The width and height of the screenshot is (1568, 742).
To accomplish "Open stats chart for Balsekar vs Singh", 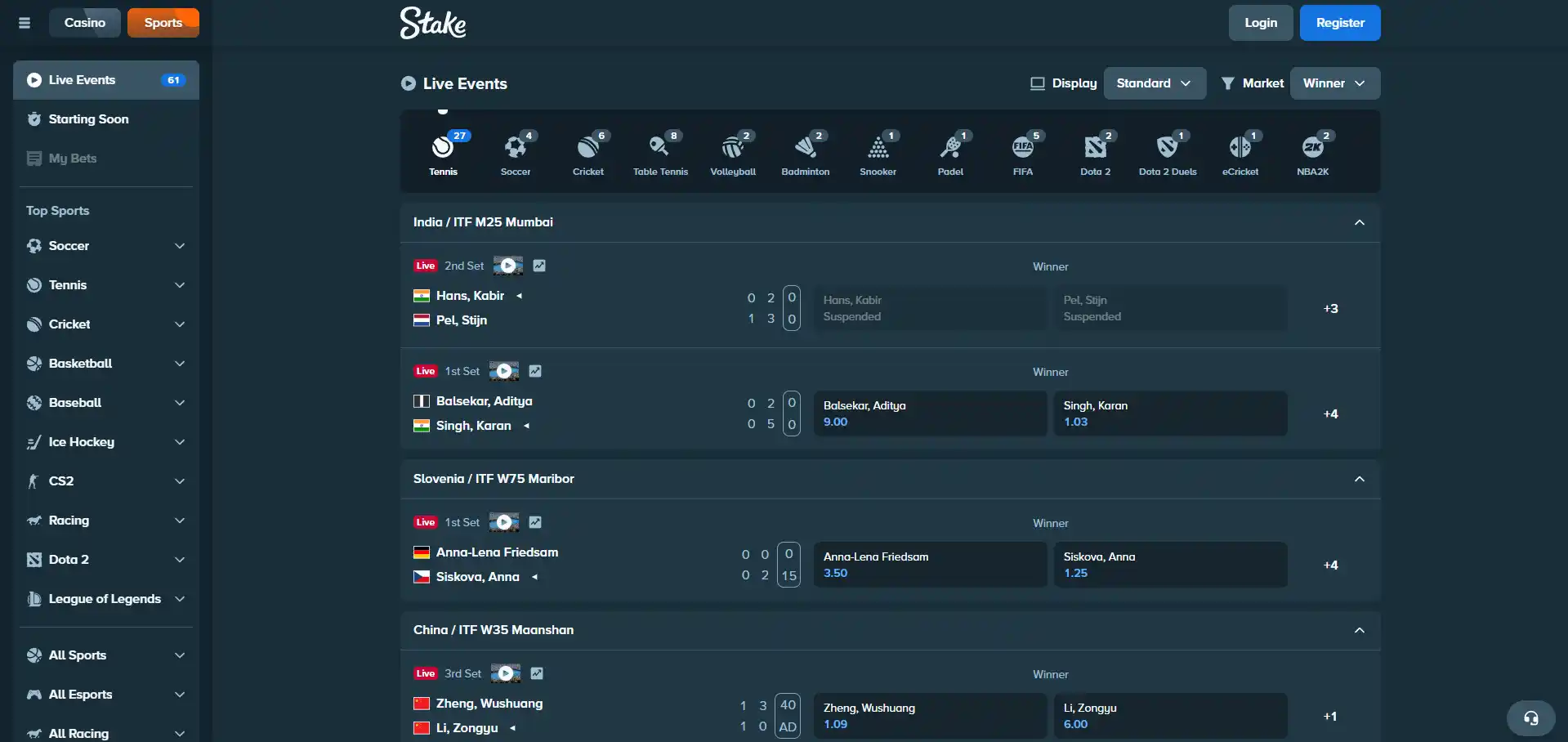I will click(535, 371).
